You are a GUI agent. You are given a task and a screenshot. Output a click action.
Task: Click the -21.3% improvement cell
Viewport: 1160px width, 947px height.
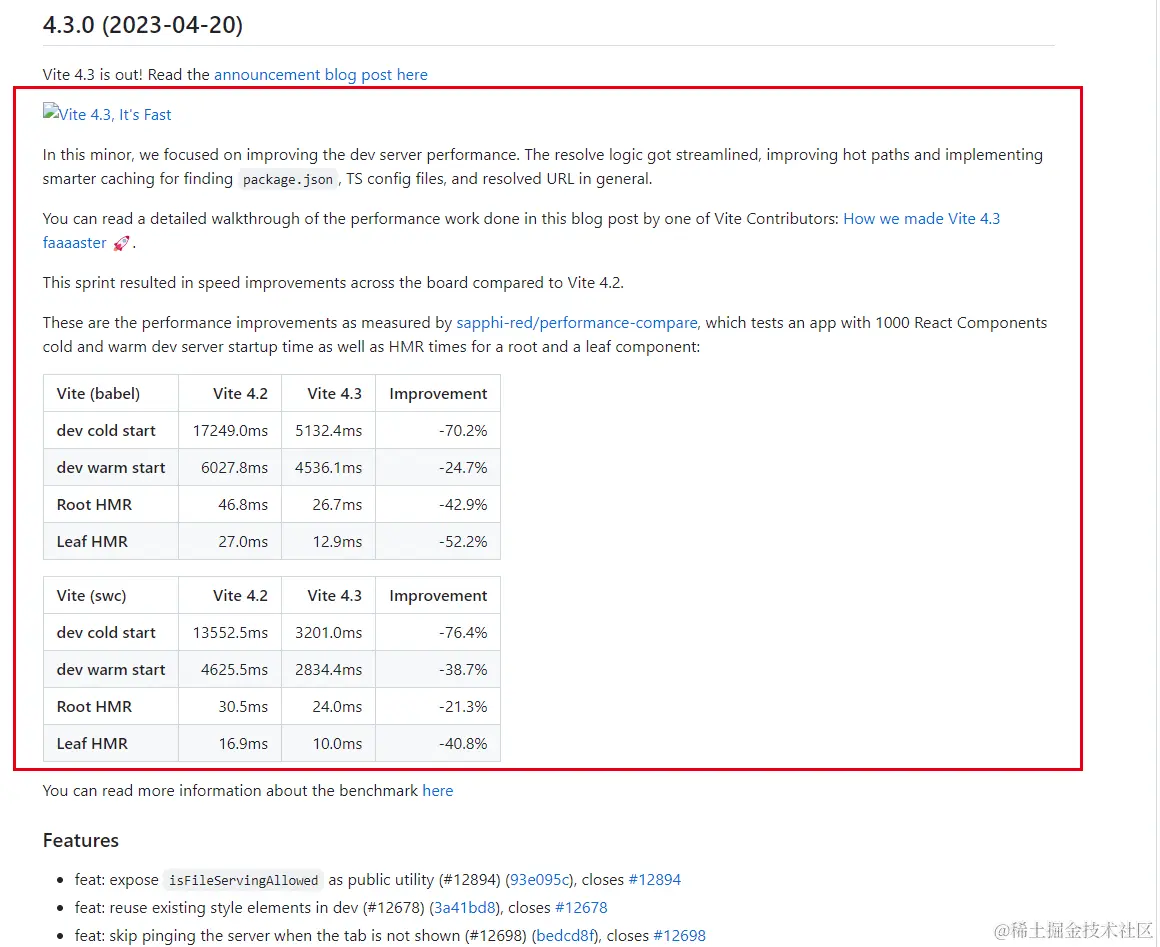[x=438, y=707]
